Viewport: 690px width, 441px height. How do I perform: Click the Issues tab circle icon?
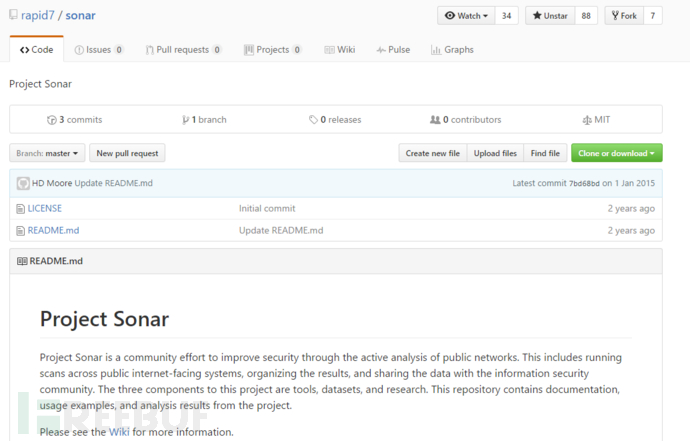point(79,50)
